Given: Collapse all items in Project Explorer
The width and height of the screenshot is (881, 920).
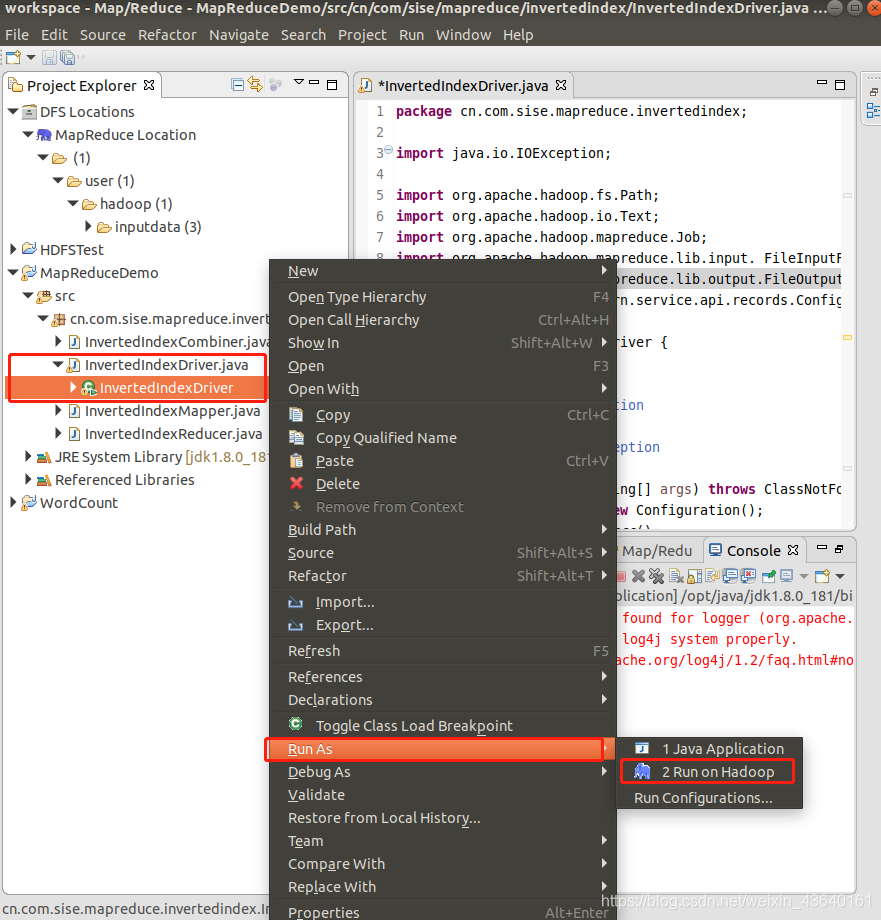Looking at the screenshot, I should coord(238,85).
